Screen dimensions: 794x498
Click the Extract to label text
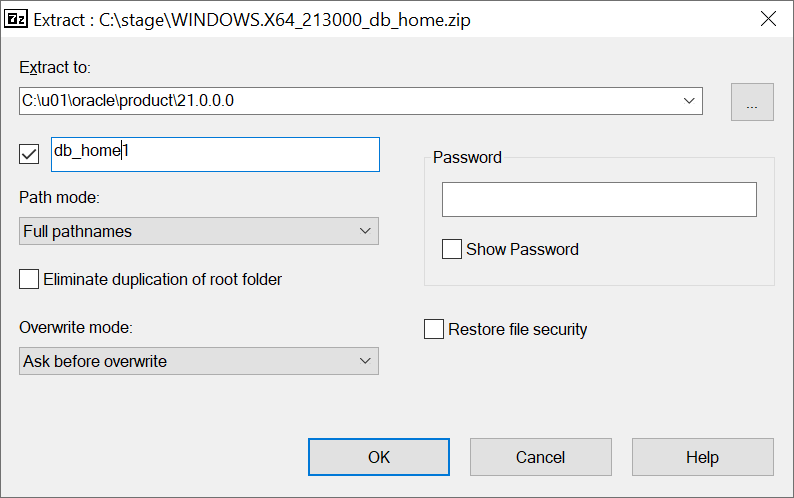(x=55, y=67)
